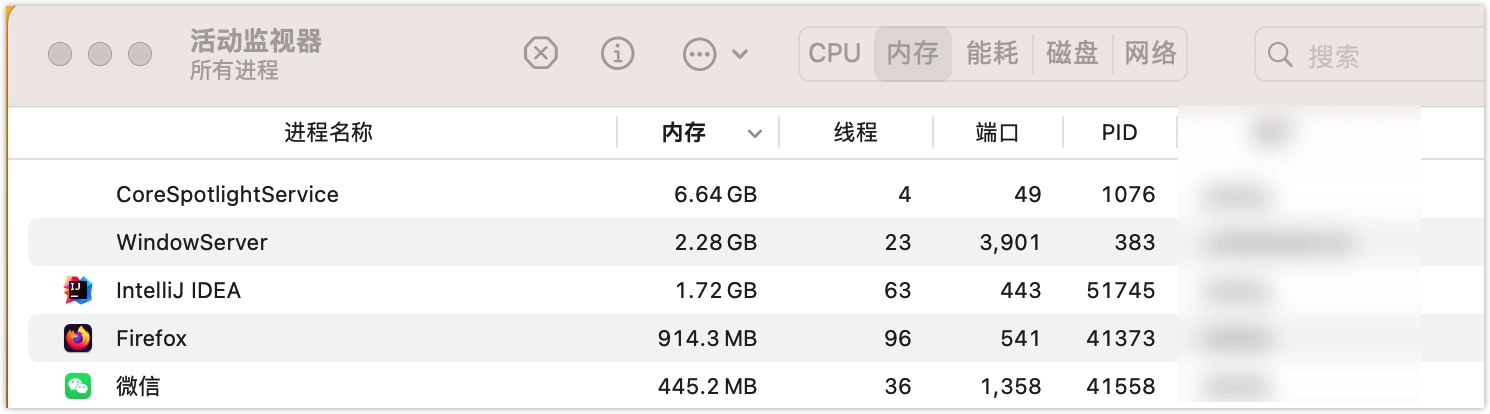Image resolution: width=1490 pixels, height=414 pixels.
Task: Click the search magnifier icon
Action: (1280, 54)
